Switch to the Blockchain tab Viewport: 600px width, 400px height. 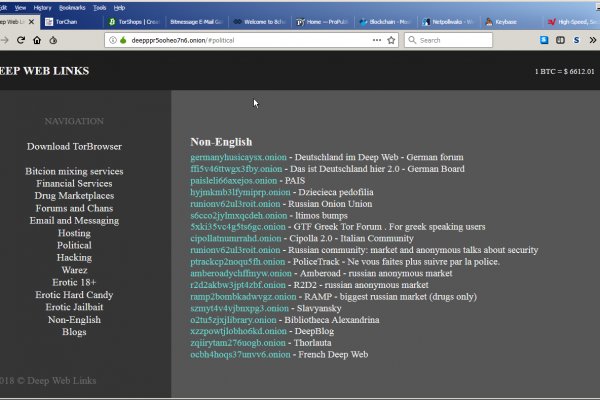click(x=385, y=20)
